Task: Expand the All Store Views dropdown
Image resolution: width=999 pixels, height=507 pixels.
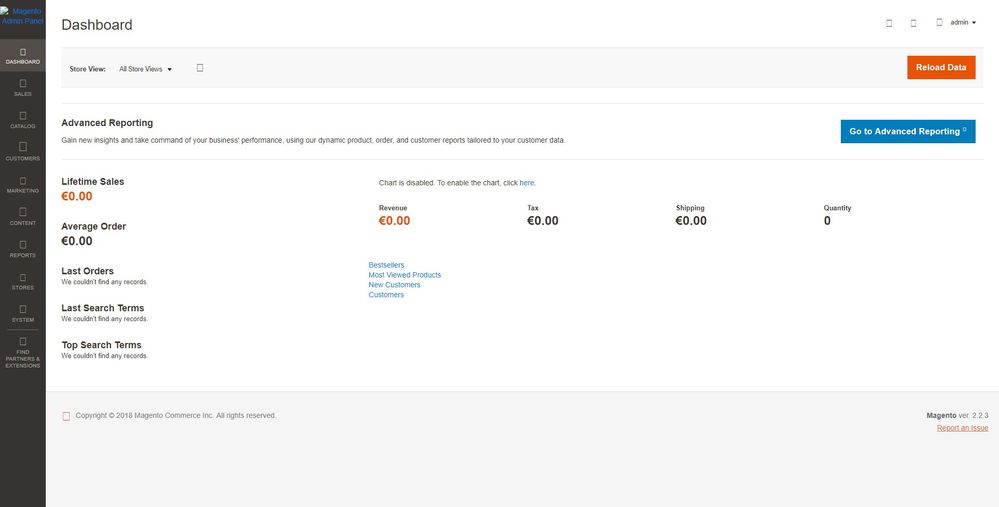Action: click(146, 69)
